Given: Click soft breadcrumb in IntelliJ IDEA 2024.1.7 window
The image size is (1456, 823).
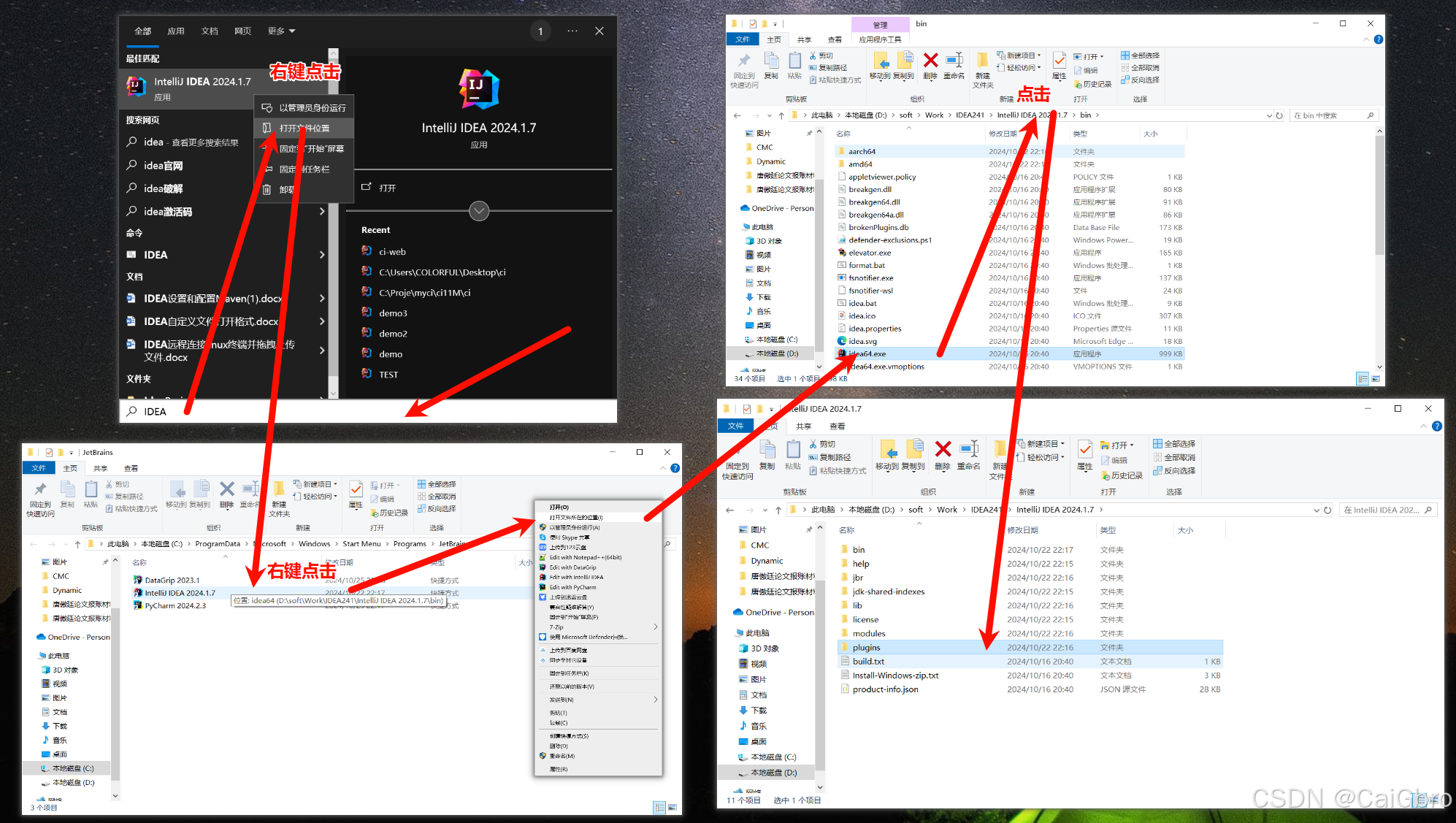Looking at the screenshot, I should (916, 510).
